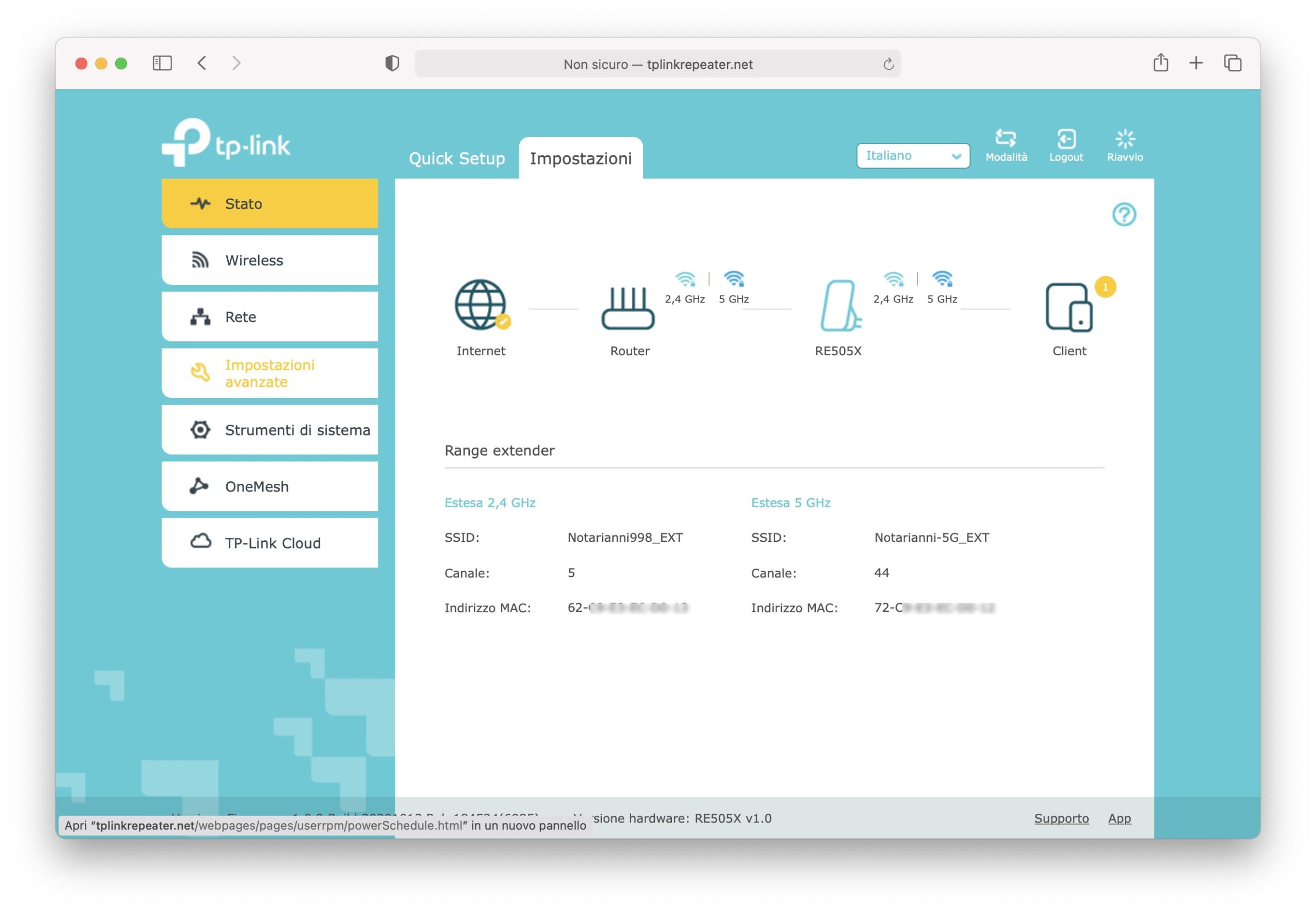Click the Internet globe icon
The image size is (1316, 912).
[481, 305]
